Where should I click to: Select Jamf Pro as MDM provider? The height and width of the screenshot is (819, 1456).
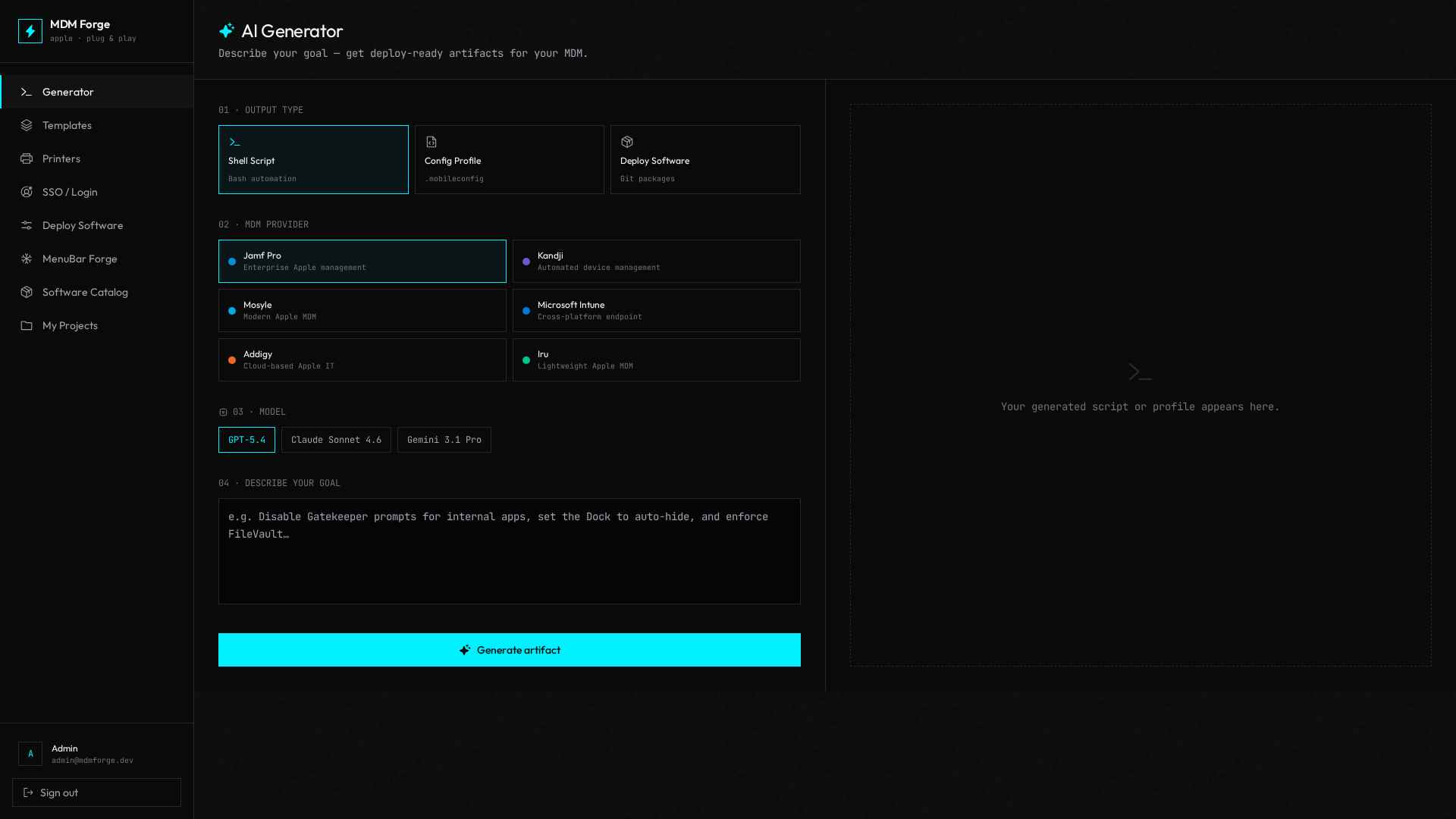click(362, 261)
